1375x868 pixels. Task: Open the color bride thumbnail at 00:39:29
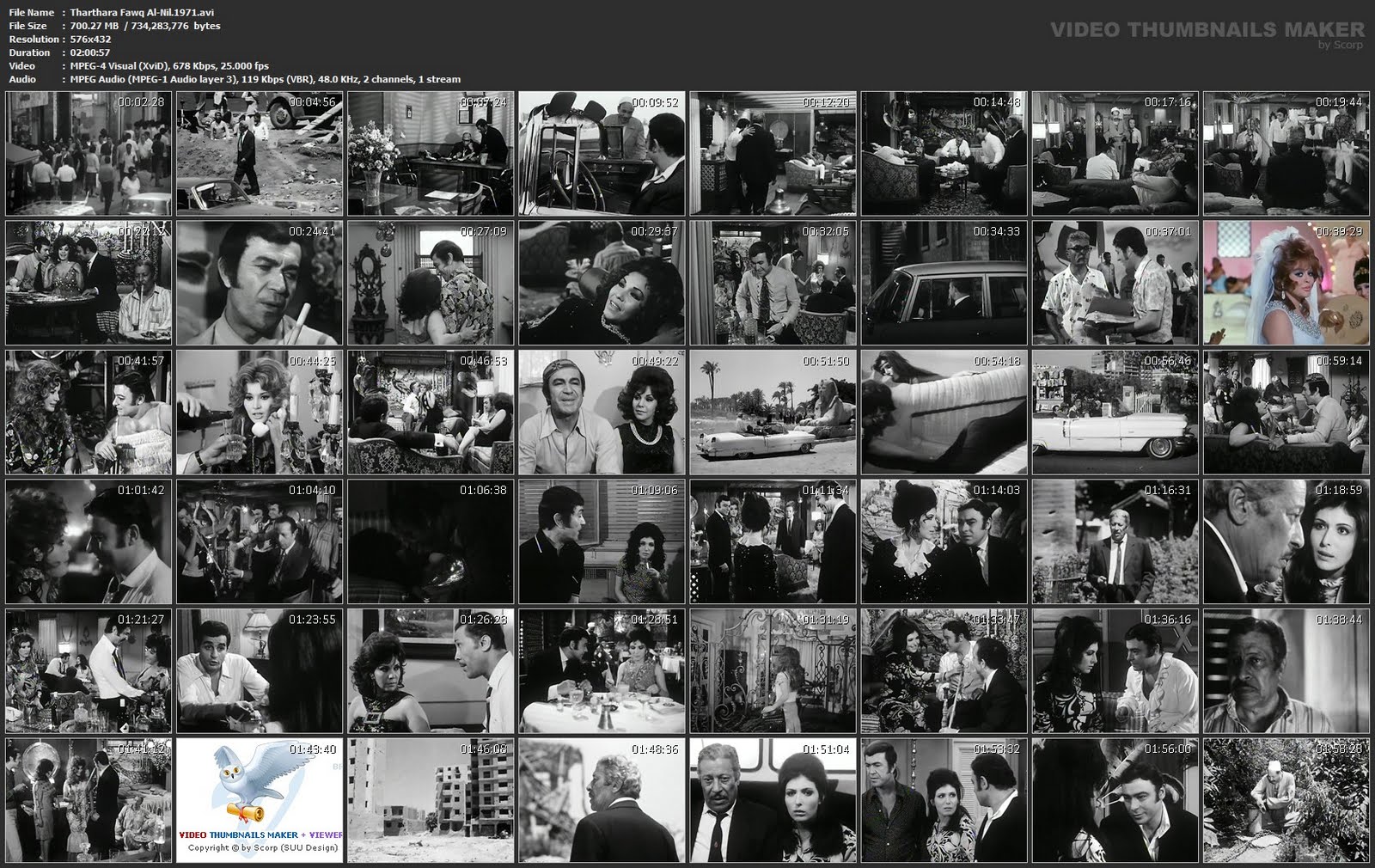[1286, 283]
